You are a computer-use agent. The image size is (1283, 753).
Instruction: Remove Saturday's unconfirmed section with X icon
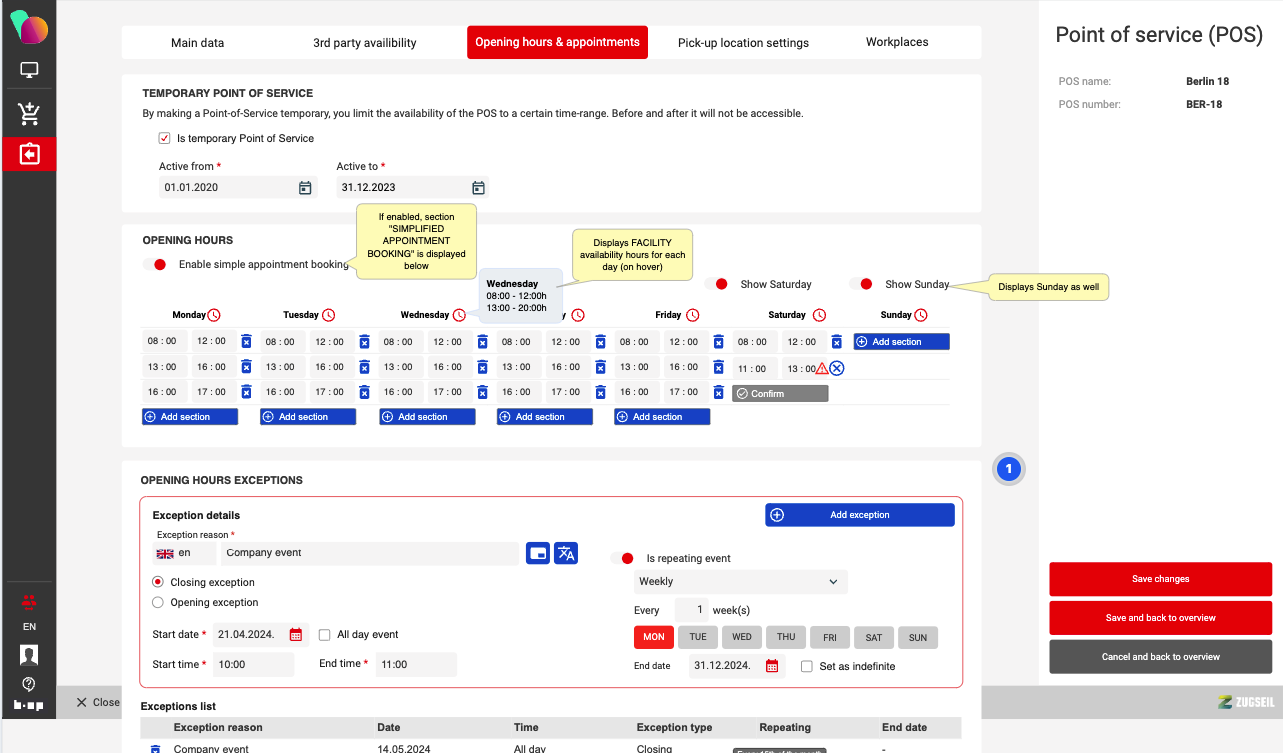(837, 368)
